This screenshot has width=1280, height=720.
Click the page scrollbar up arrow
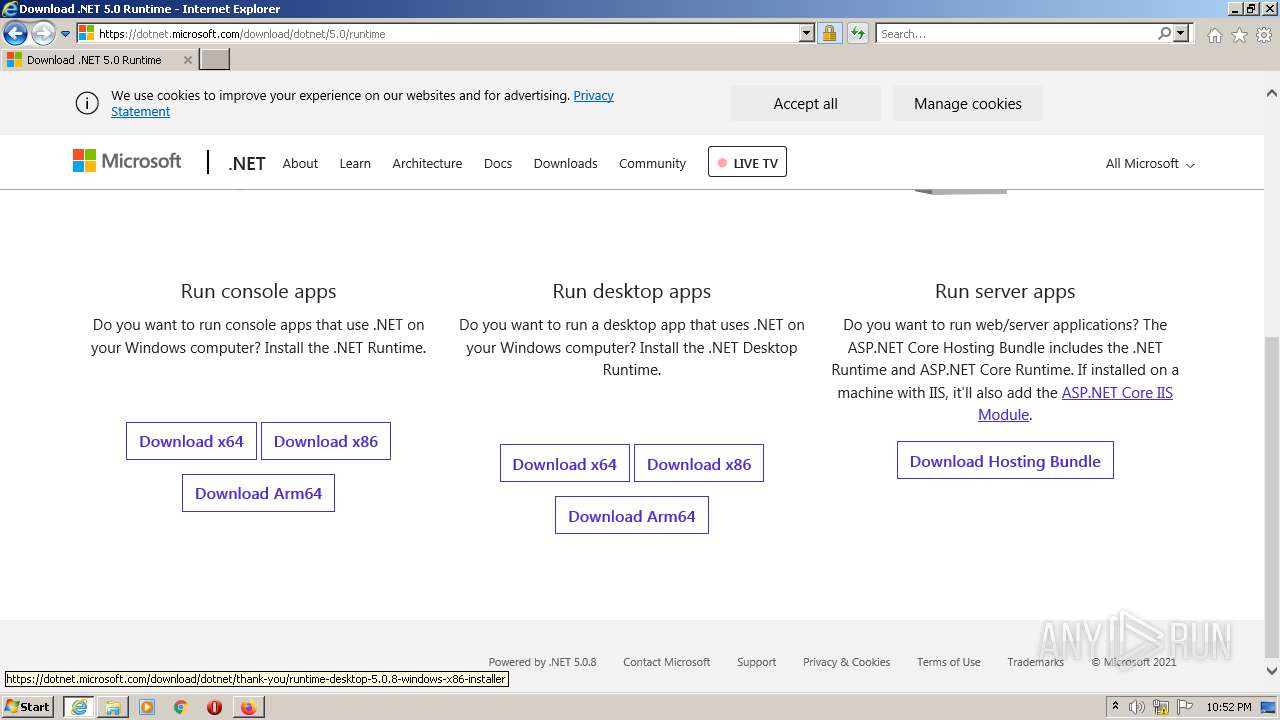pyautogui.click(x=1272, y=92)
